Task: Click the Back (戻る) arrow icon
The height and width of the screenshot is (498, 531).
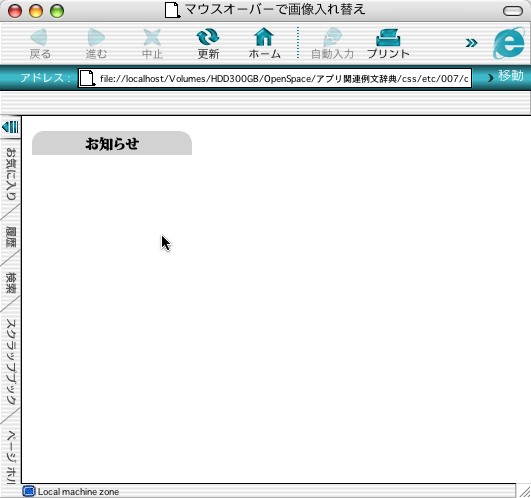Action: (39, 37)
